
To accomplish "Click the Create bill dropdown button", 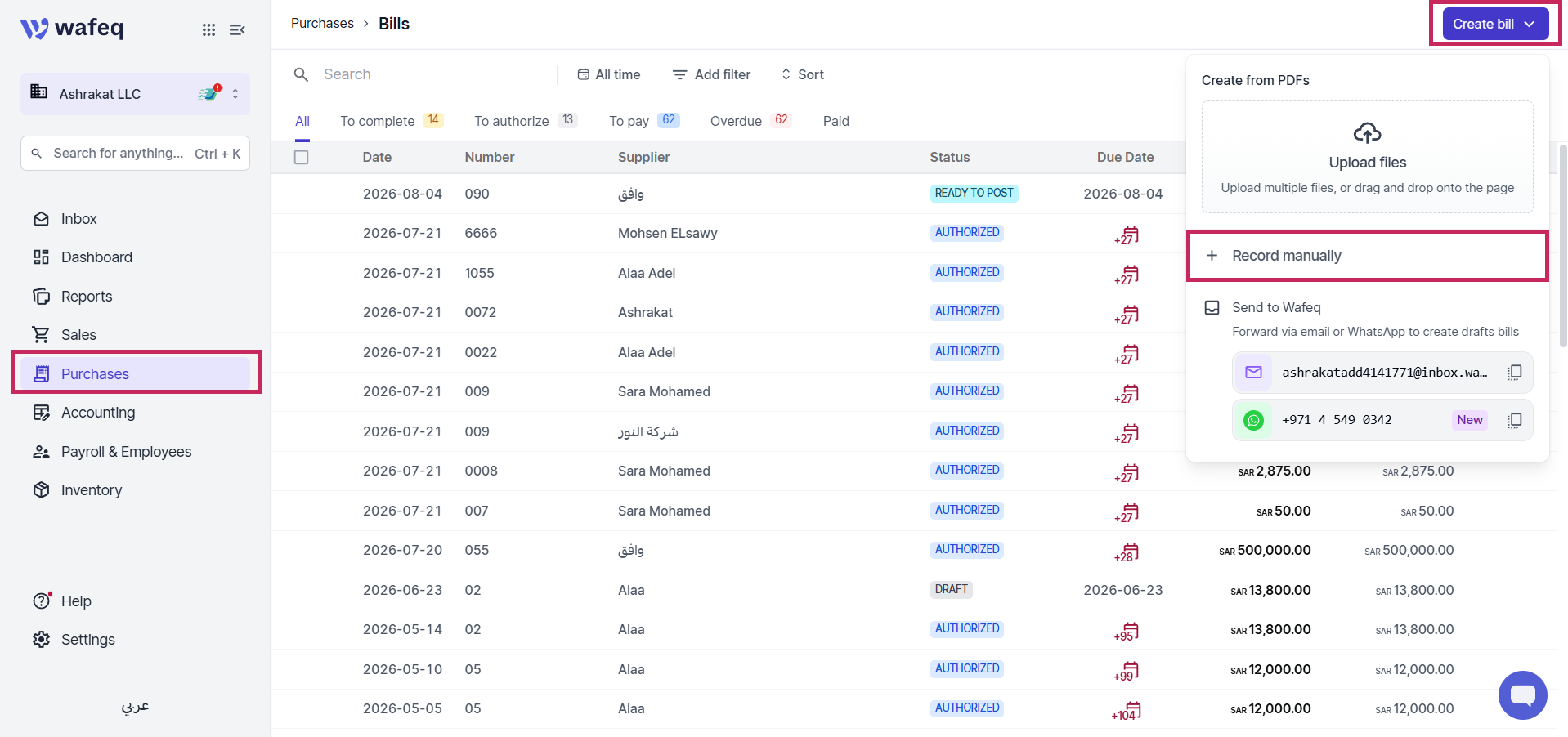I will (x=1495, y=24).
